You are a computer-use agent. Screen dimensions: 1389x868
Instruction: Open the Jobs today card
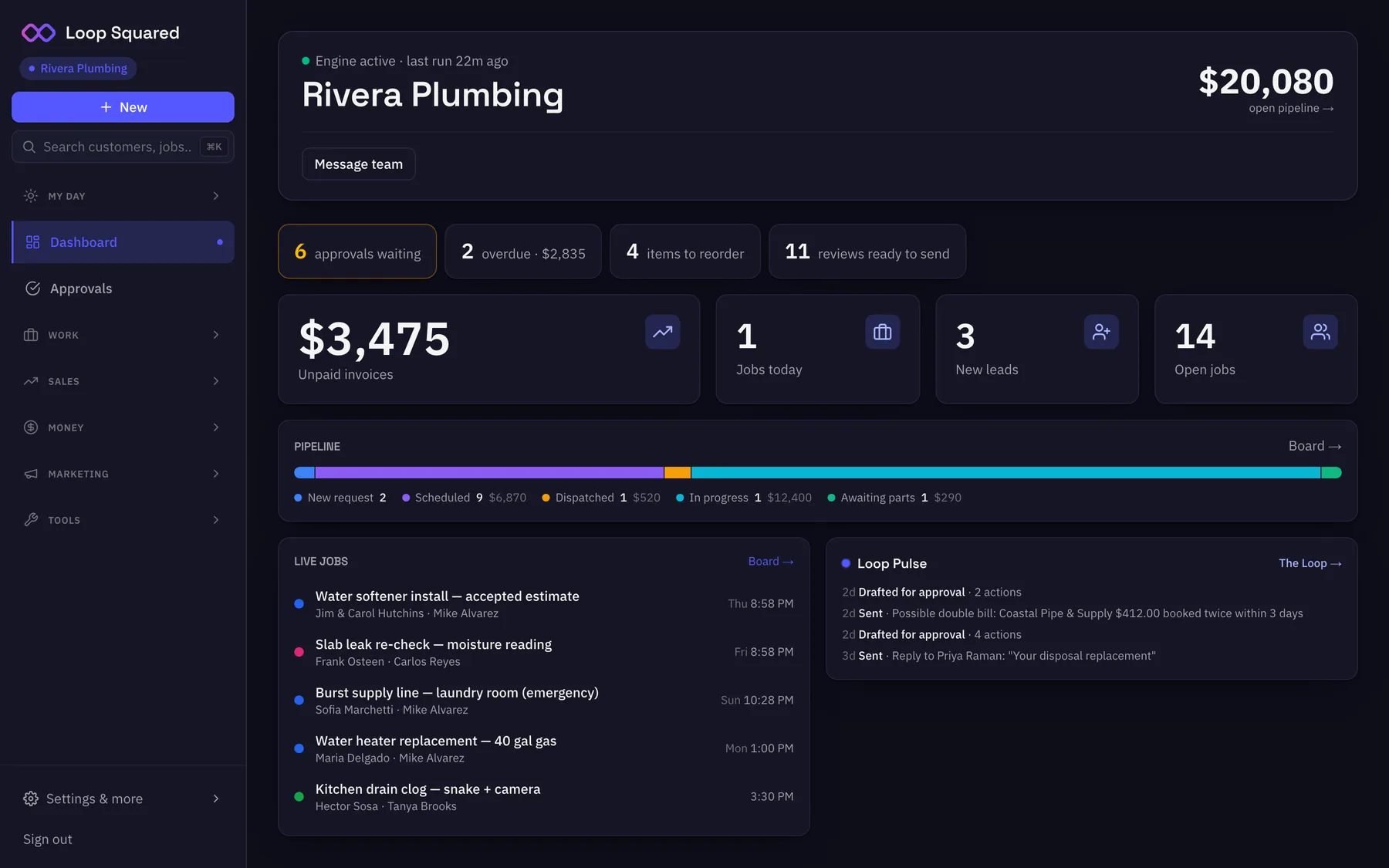(818, 349)
